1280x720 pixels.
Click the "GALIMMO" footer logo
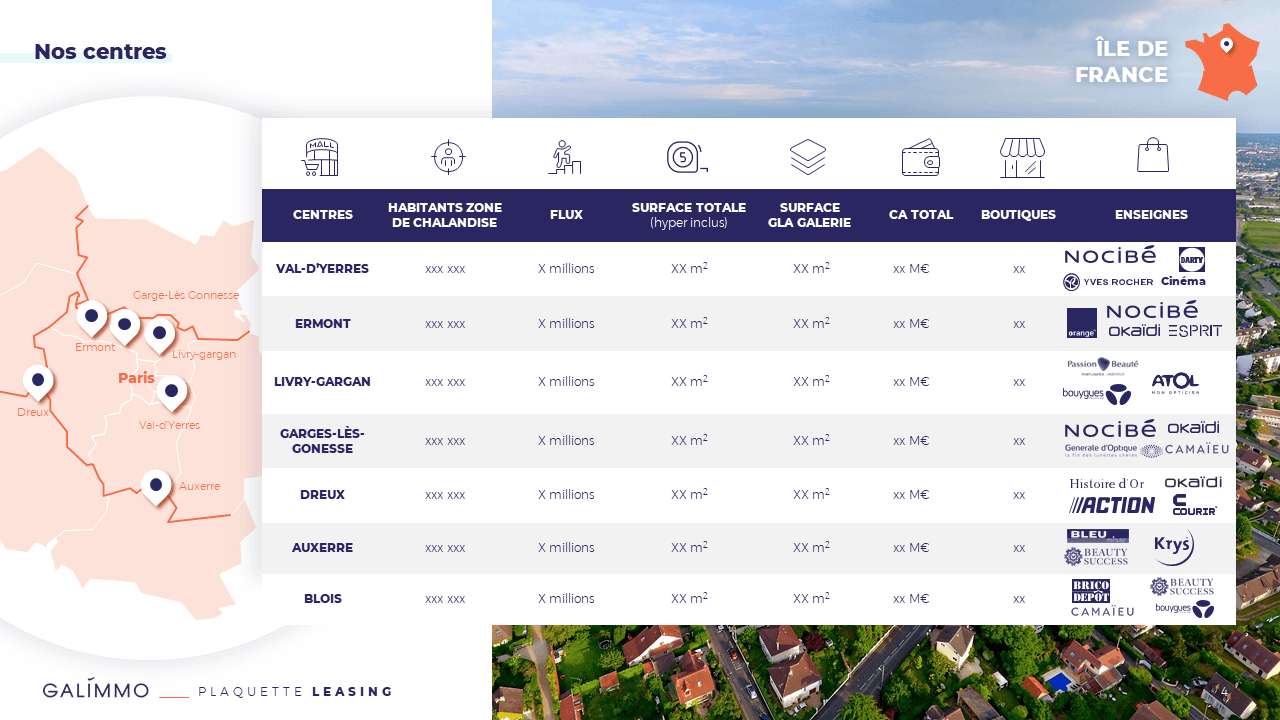pyautogui.click(x=96, y=689)
